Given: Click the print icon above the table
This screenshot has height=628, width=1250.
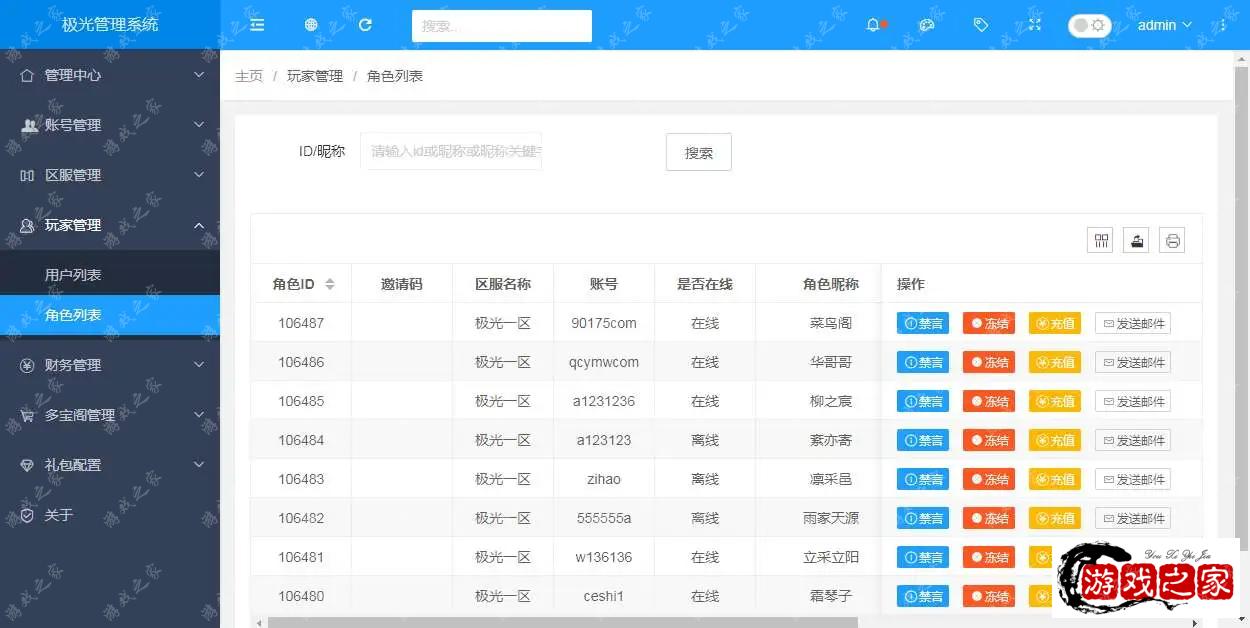Looking at the screenshot, I should click(x=1172, y=240).
